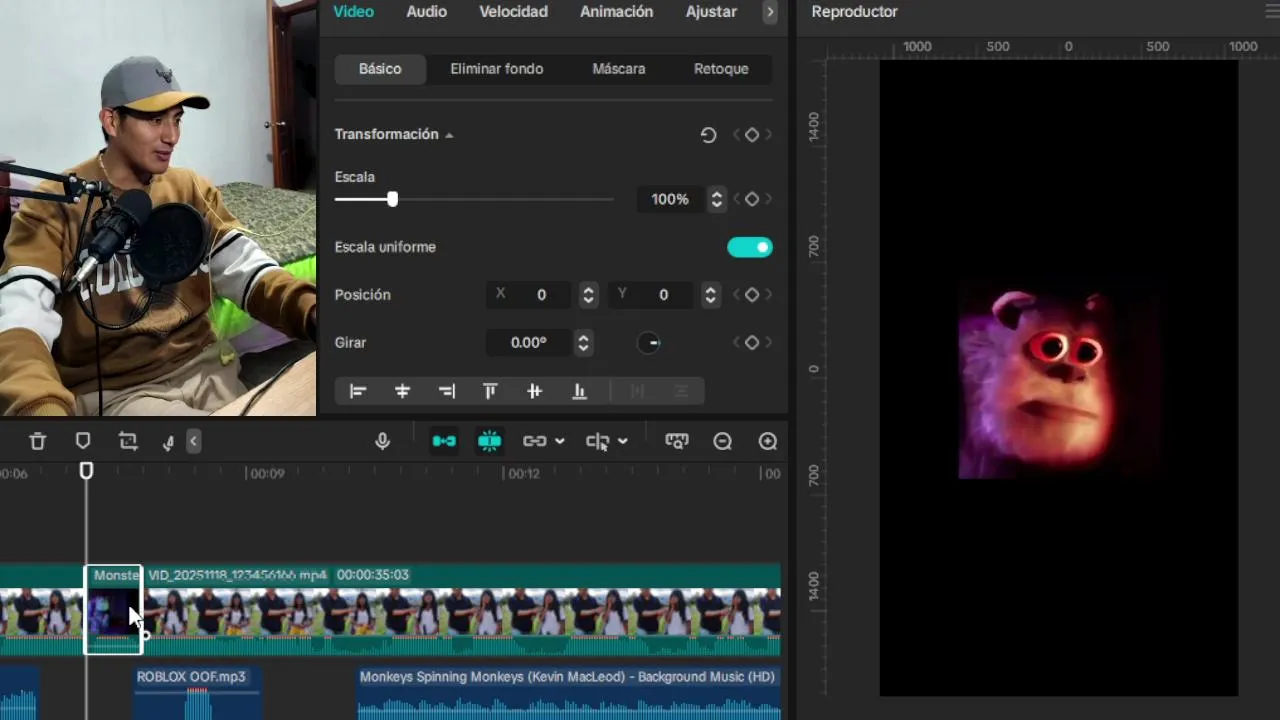
Task: Click the Girar angle stepper arrows
Action: pyautogui.click(x=583, y=342)
